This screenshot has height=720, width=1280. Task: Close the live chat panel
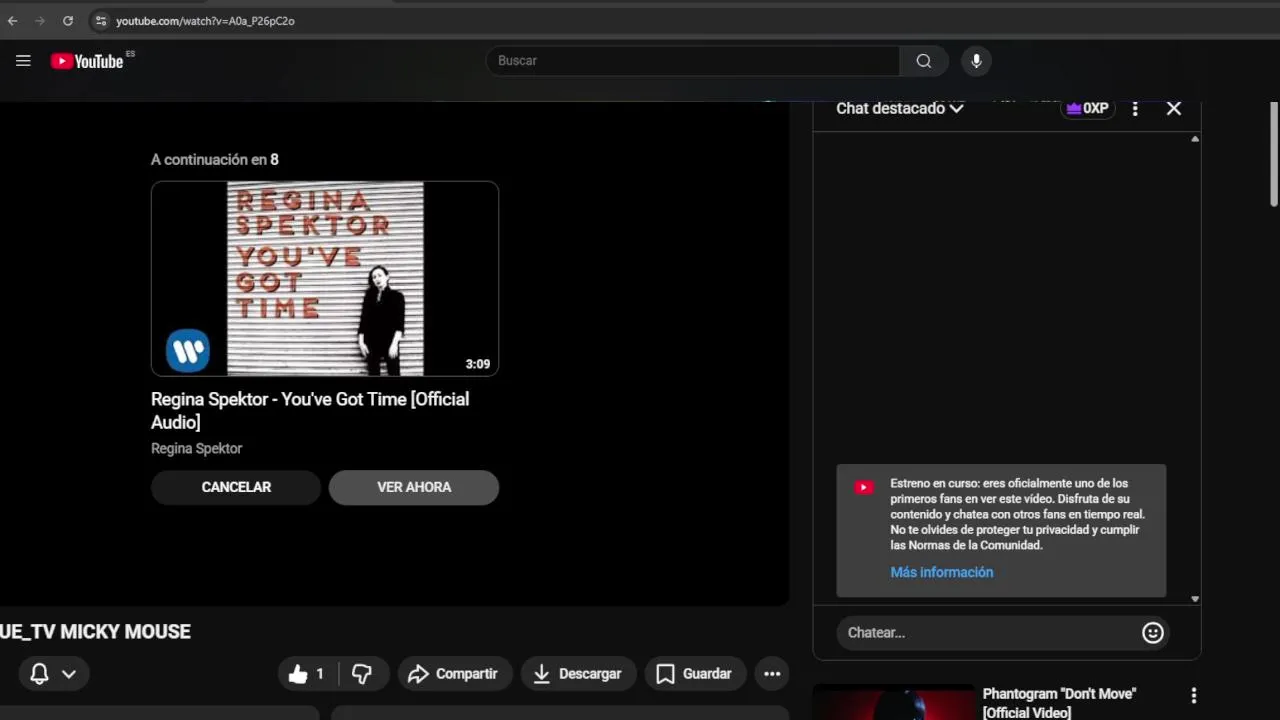pyautogui.click(x=1174, y=108)
